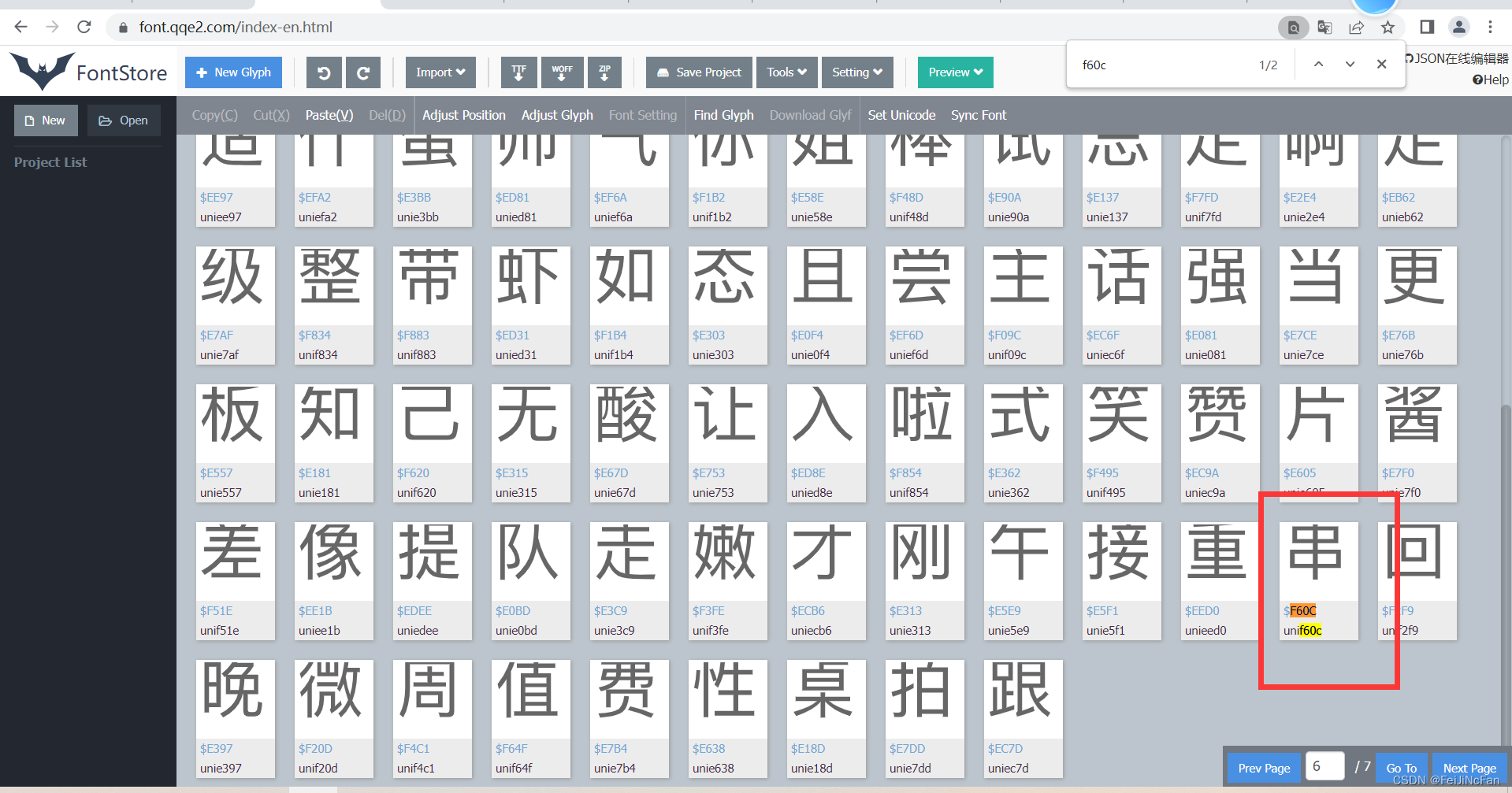Open the browser share icon
This screenshot has width=1512, height=793.
pos(1356,28)
